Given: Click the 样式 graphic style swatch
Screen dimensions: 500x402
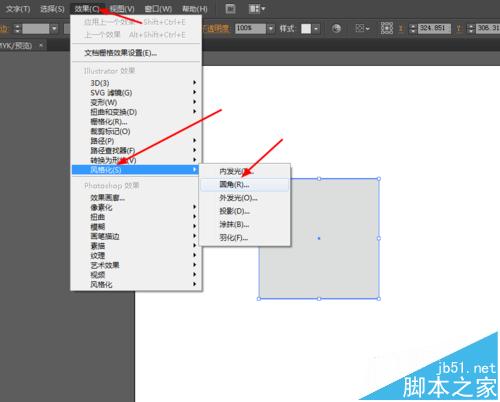Looking at the screenshot, I should click(x=306, y=29).
